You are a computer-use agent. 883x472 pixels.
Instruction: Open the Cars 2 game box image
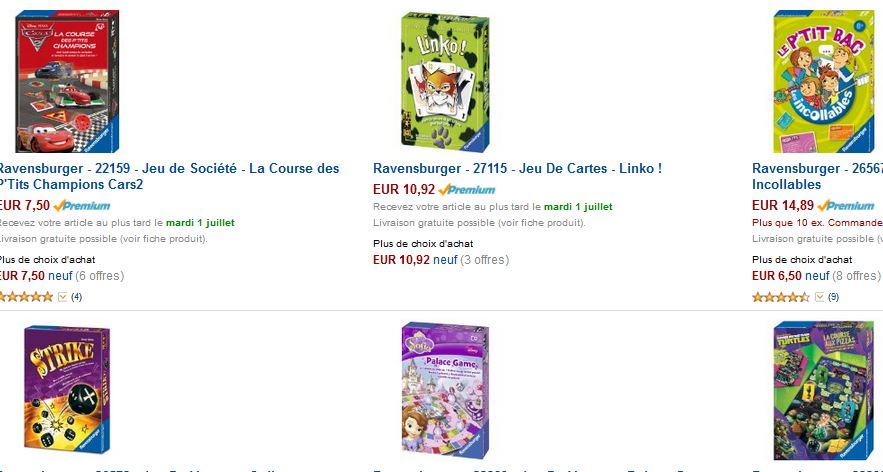pyautogui.click(x=67, y=81)
